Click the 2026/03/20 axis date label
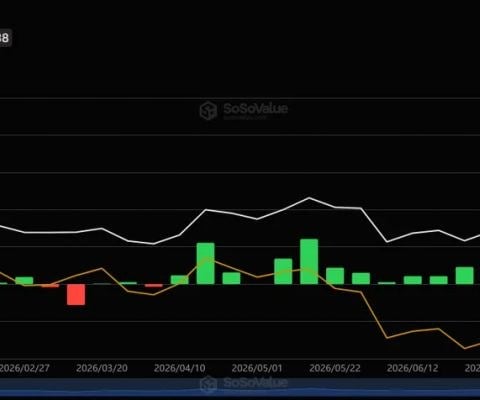The width and height of the screenshot is (480, 400). tap(102, 368)
